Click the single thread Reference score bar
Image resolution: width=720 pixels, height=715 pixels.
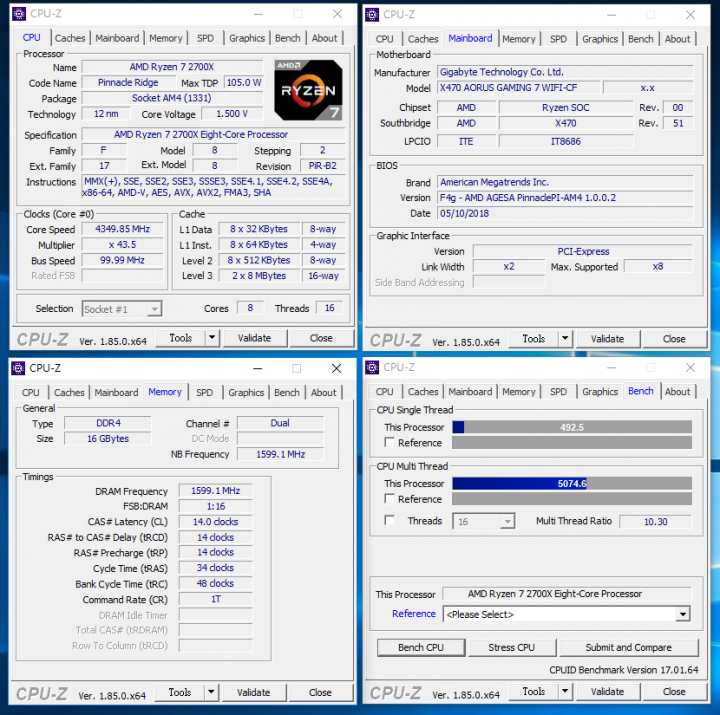pyautogui.click(x=572, y=442)
